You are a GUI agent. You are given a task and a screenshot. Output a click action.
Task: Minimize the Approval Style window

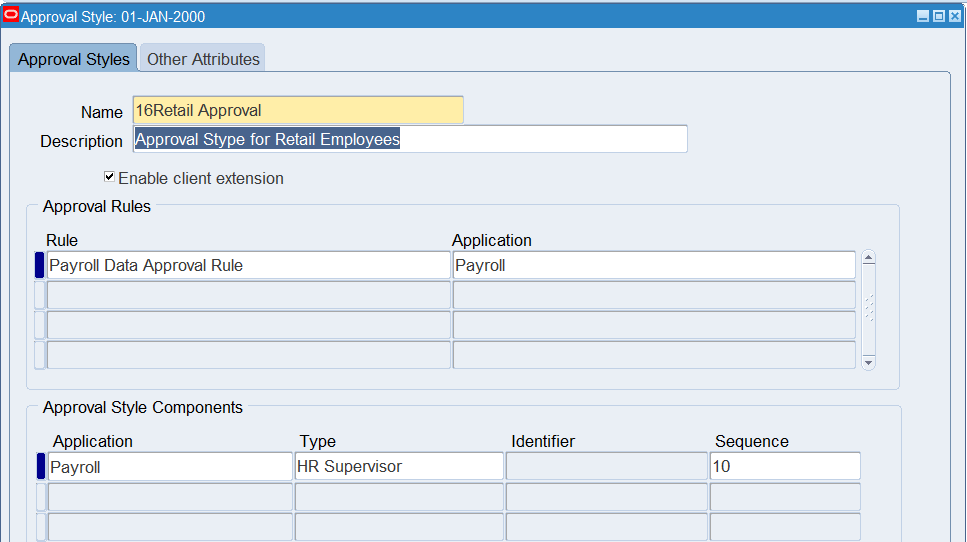click(923, 17)
